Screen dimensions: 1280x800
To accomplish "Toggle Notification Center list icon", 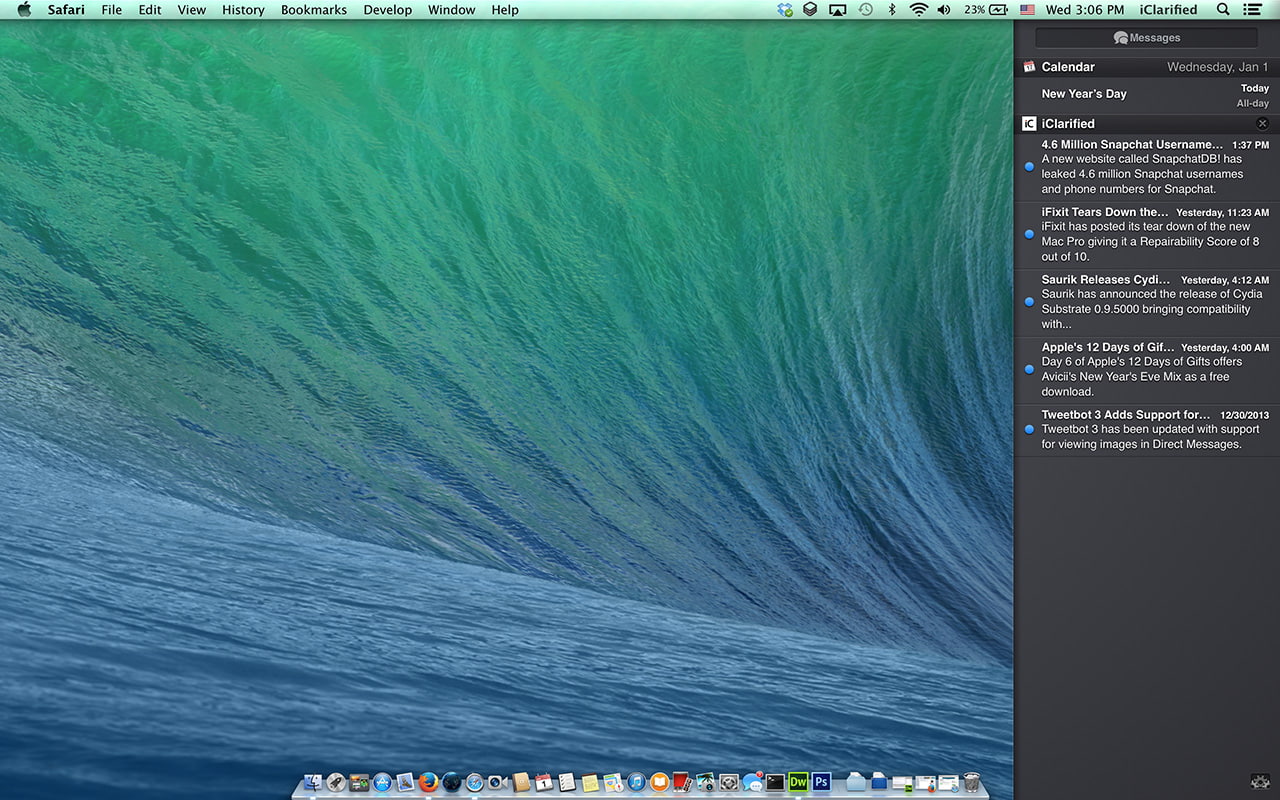I will [x=1251, y=10].
